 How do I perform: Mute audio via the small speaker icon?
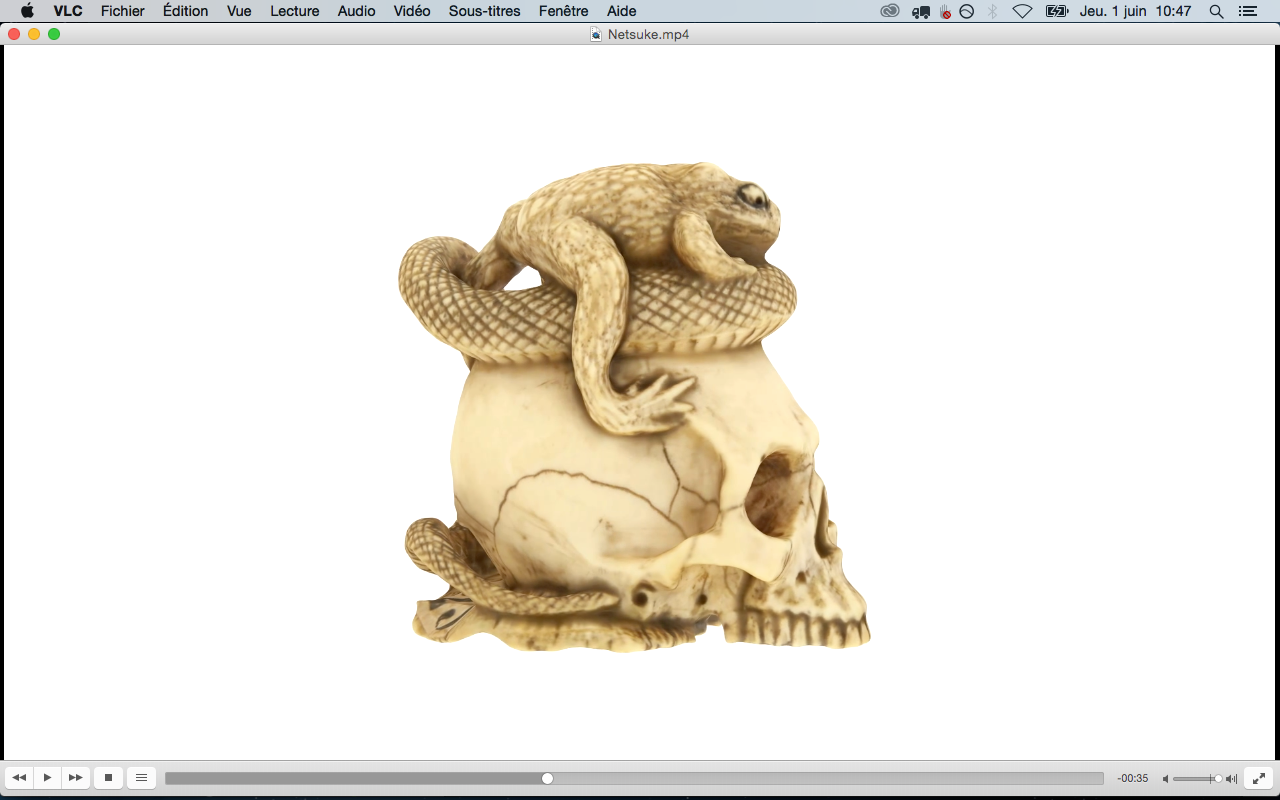pyautogui.click(x=1165, y=779)
